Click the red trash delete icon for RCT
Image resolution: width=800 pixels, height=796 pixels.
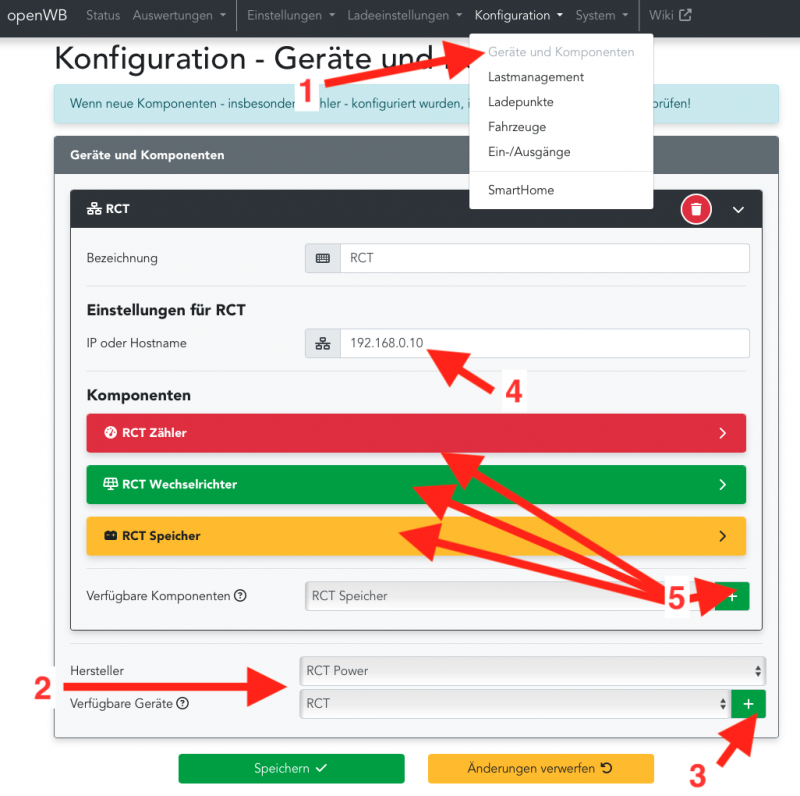[696, 209]
